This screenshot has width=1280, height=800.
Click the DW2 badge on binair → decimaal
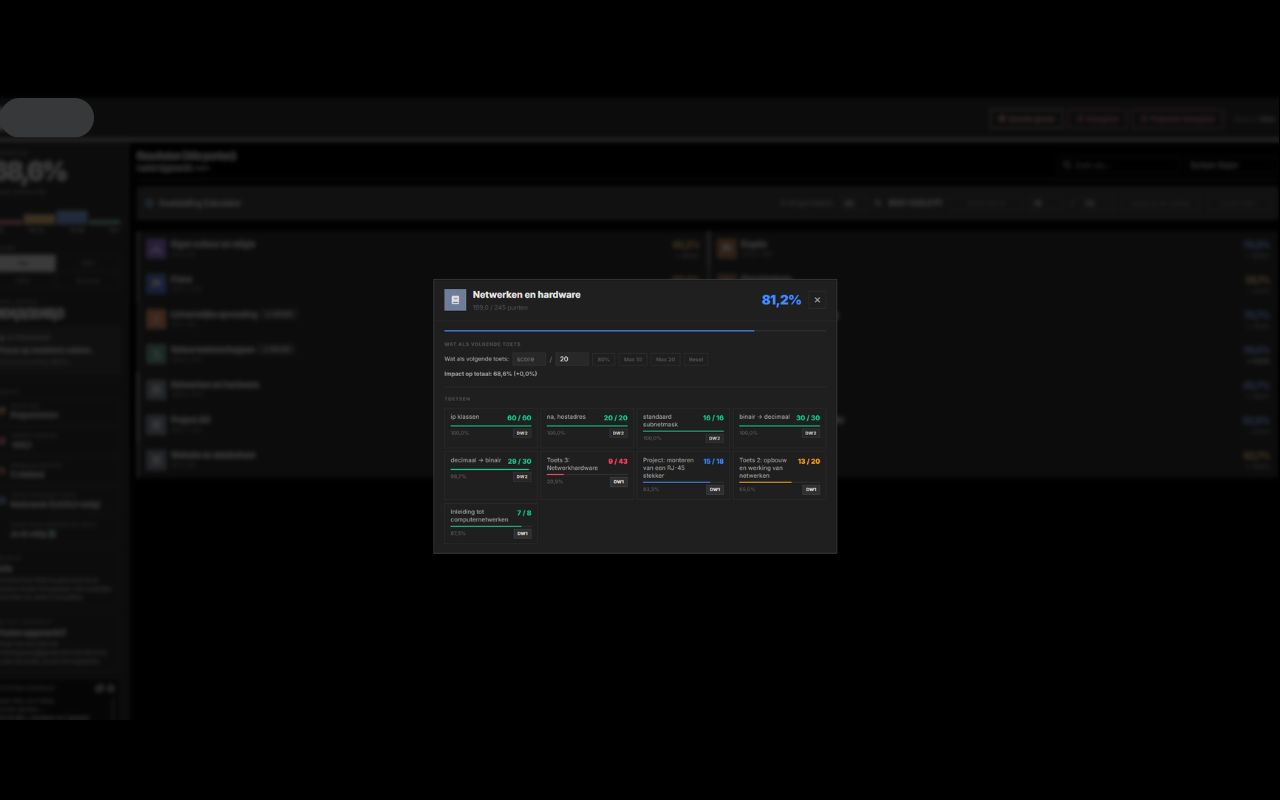click(810, 433)
